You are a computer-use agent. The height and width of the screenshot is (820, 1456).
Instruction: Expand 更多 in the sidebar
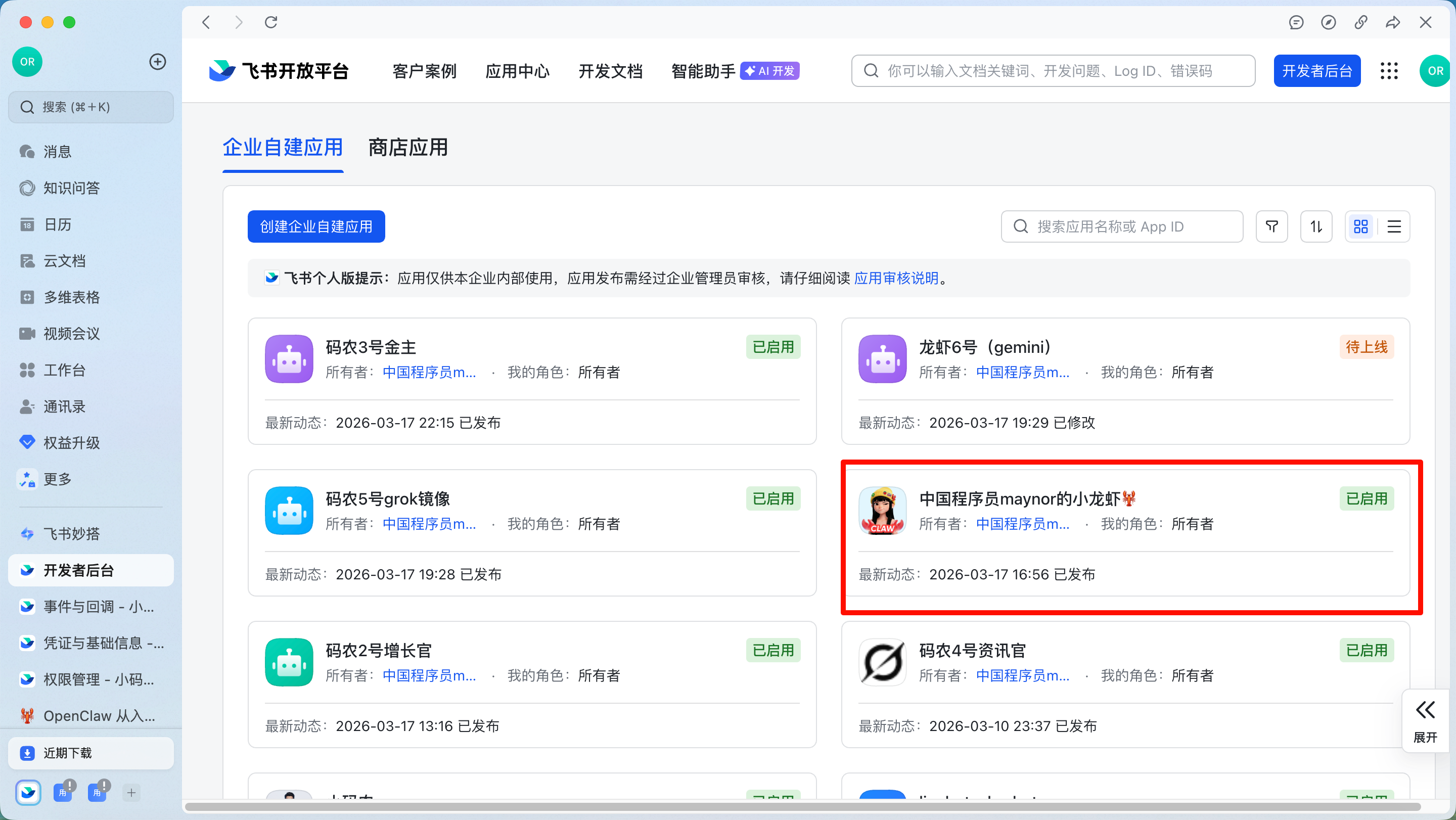[57, 479]
